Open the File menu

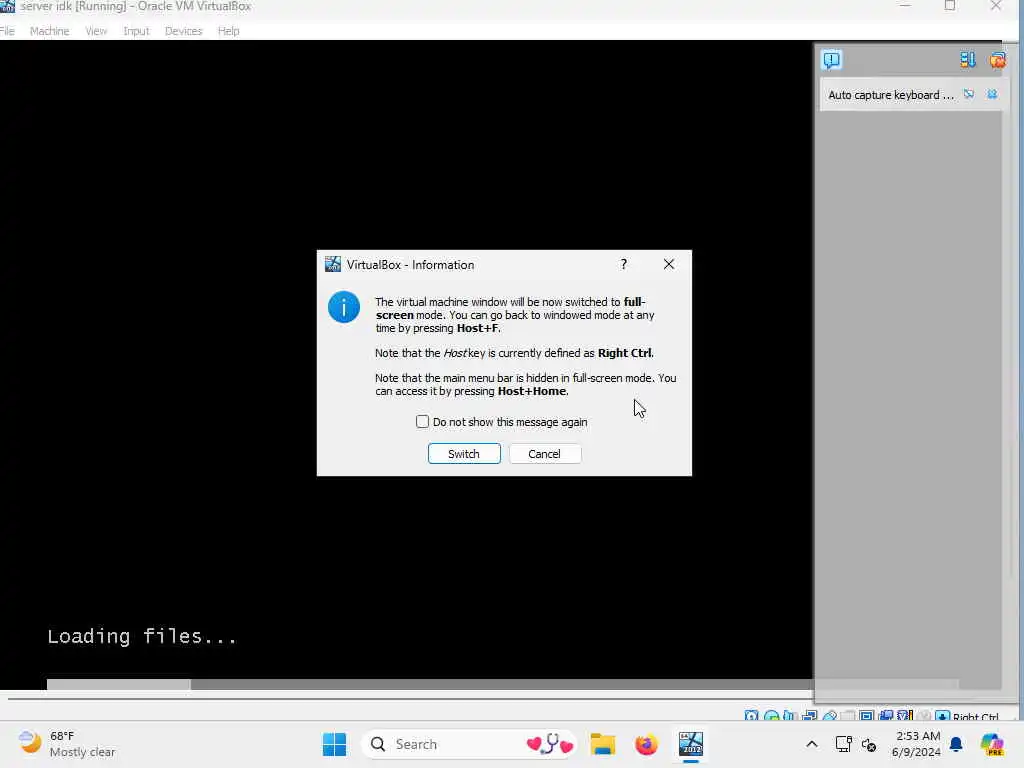[7, 31]
